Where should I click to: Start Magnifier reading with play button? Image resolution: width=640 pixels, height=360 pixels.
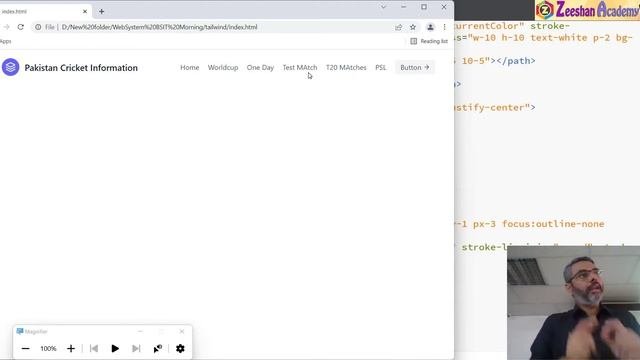[115, 349]
